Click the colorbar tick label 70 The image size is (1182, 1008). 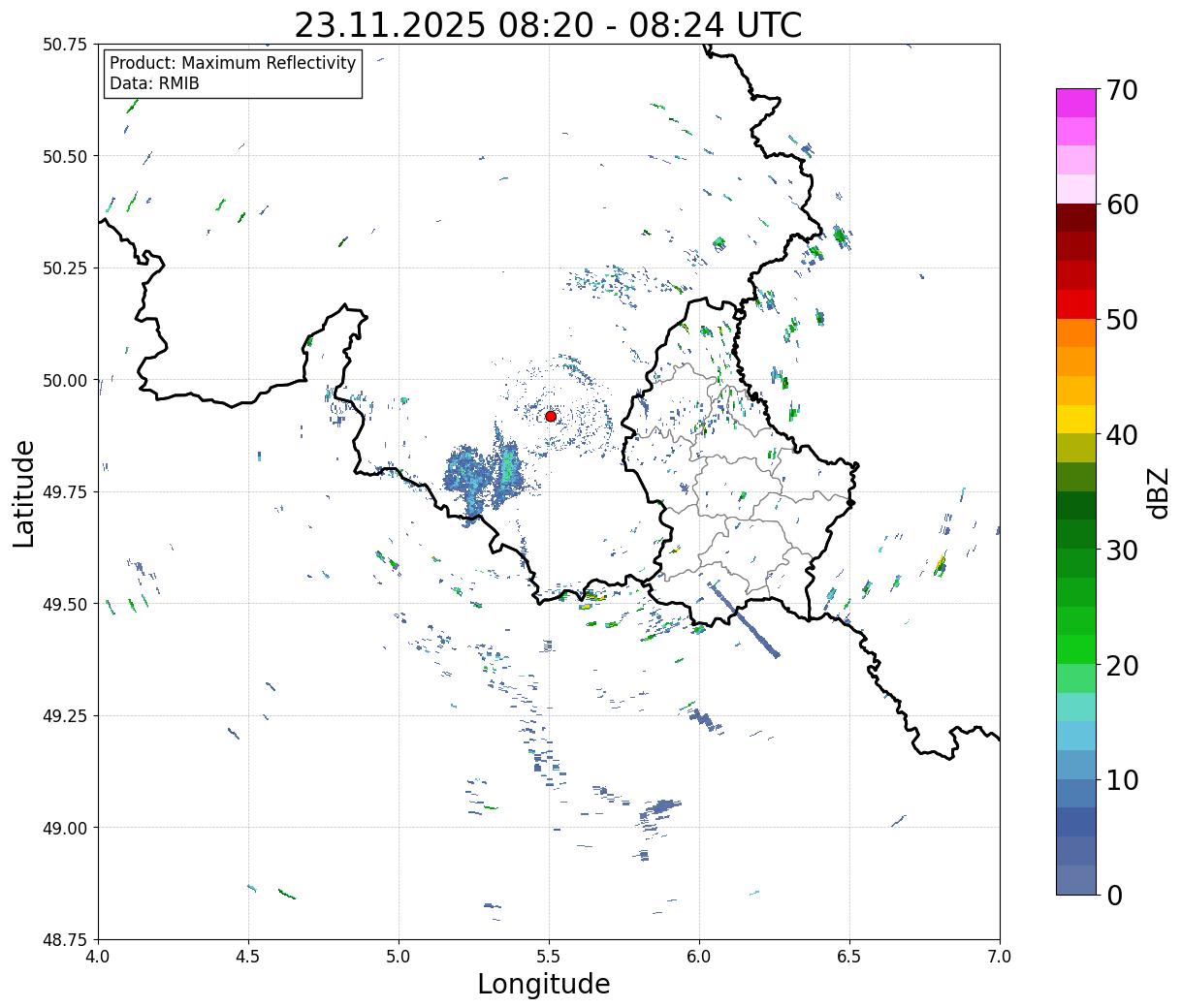(1121, 90)
